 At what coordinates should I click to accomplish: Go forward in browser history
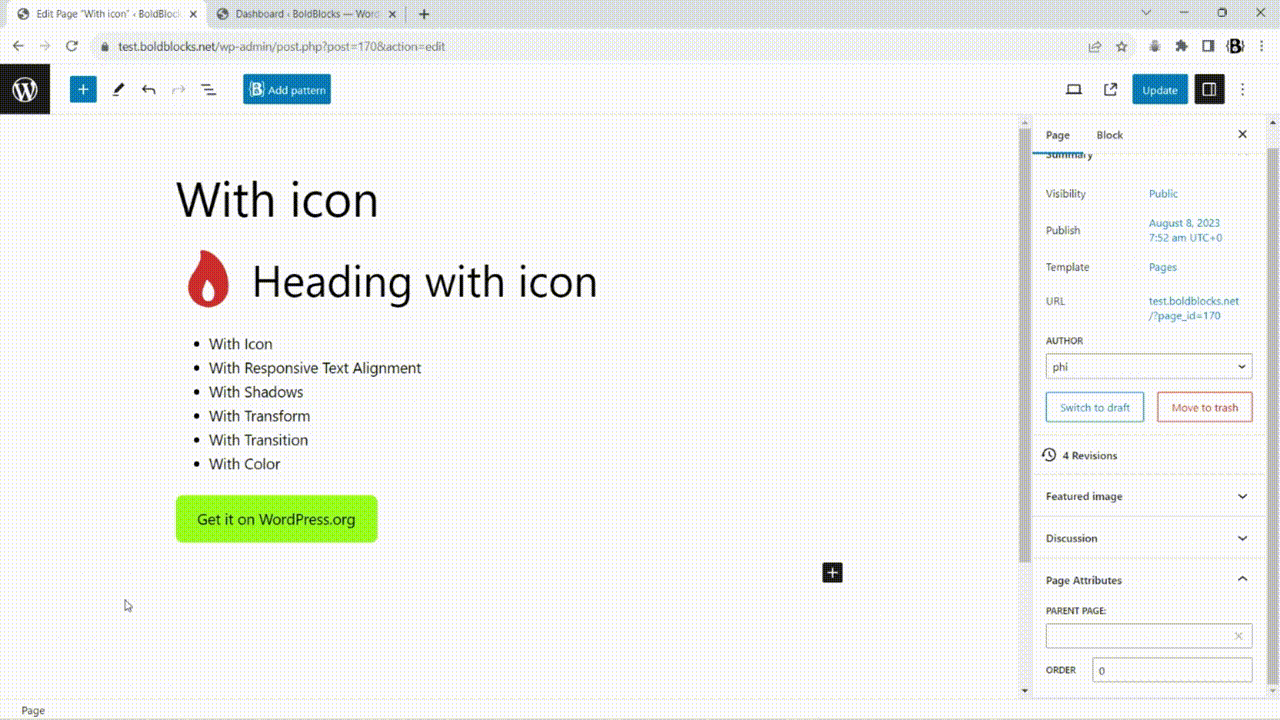(x=45, y=46)
